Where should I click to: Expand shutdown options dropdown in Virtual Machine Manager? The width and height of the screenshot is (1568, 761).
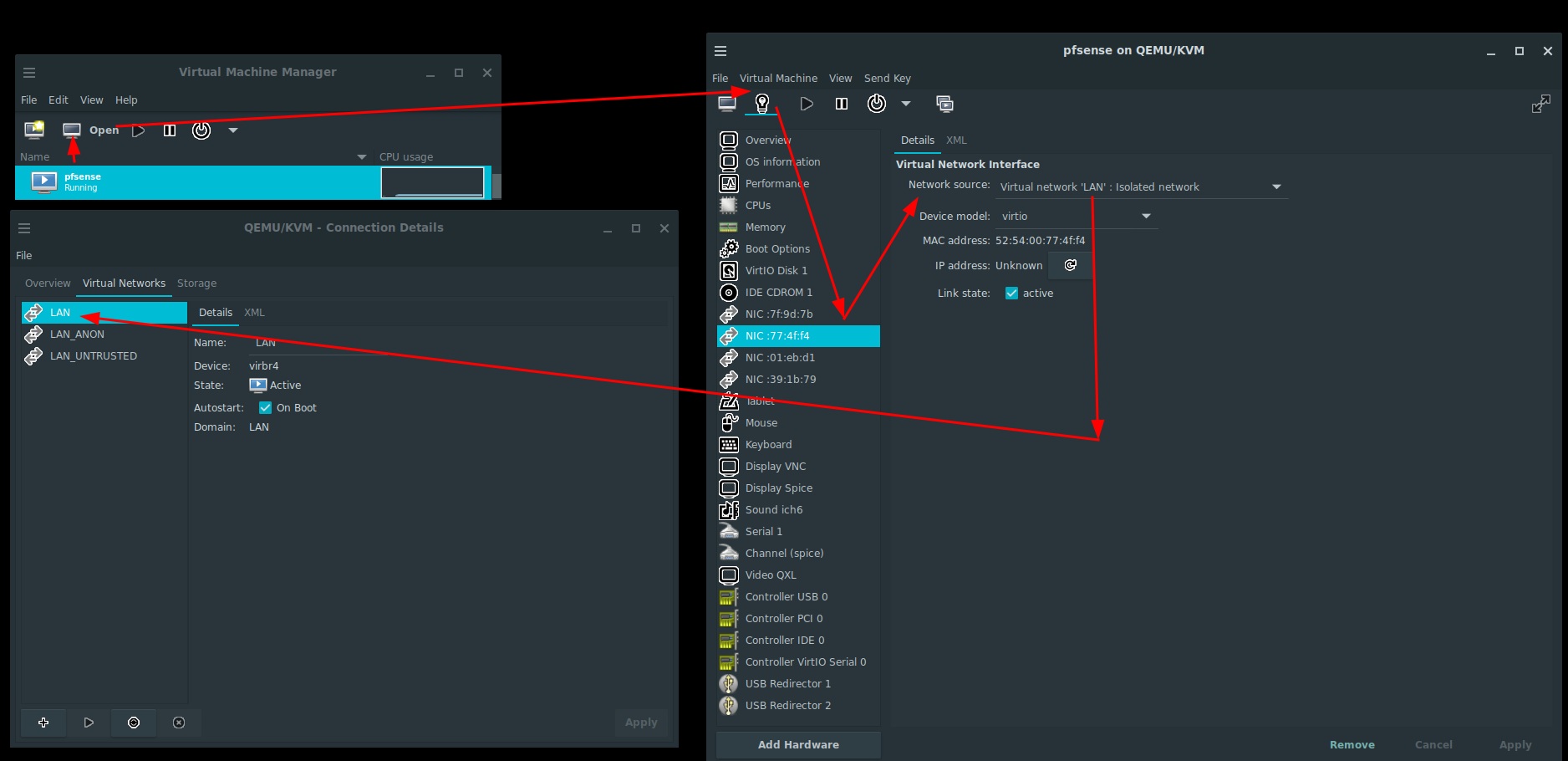[x=233, y=130]
